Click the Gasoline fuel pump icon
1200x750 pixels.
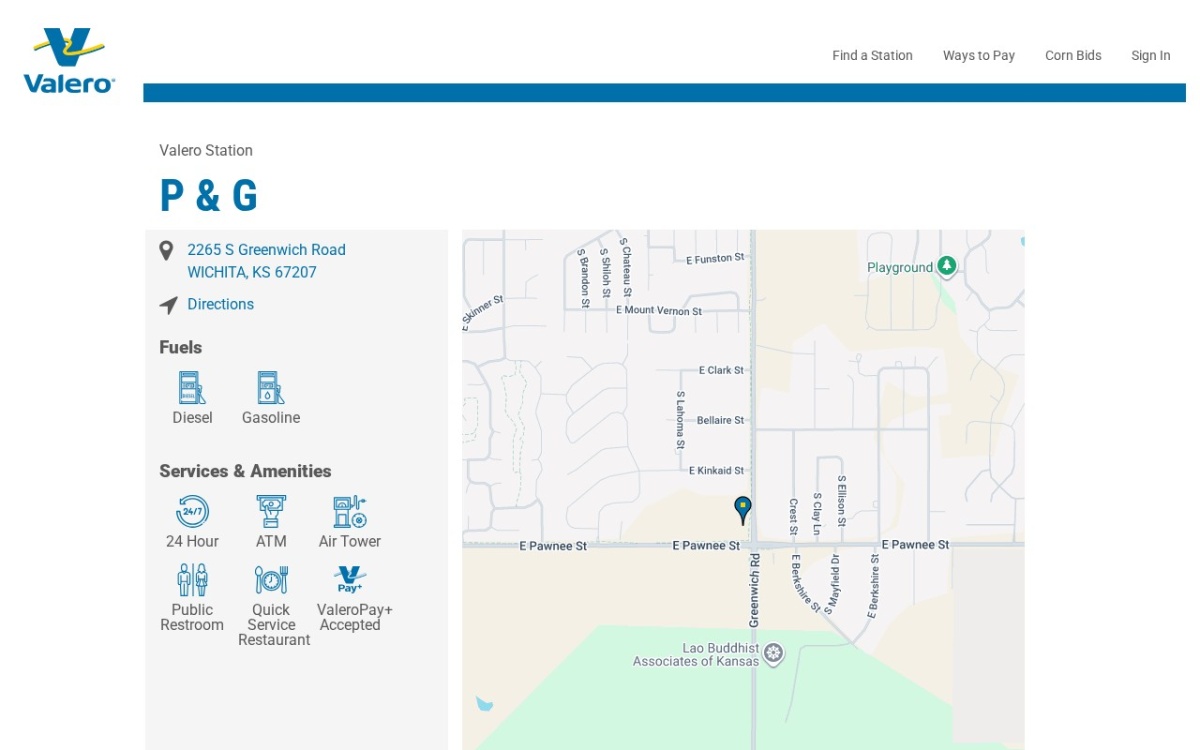click(x=270, y=388)
